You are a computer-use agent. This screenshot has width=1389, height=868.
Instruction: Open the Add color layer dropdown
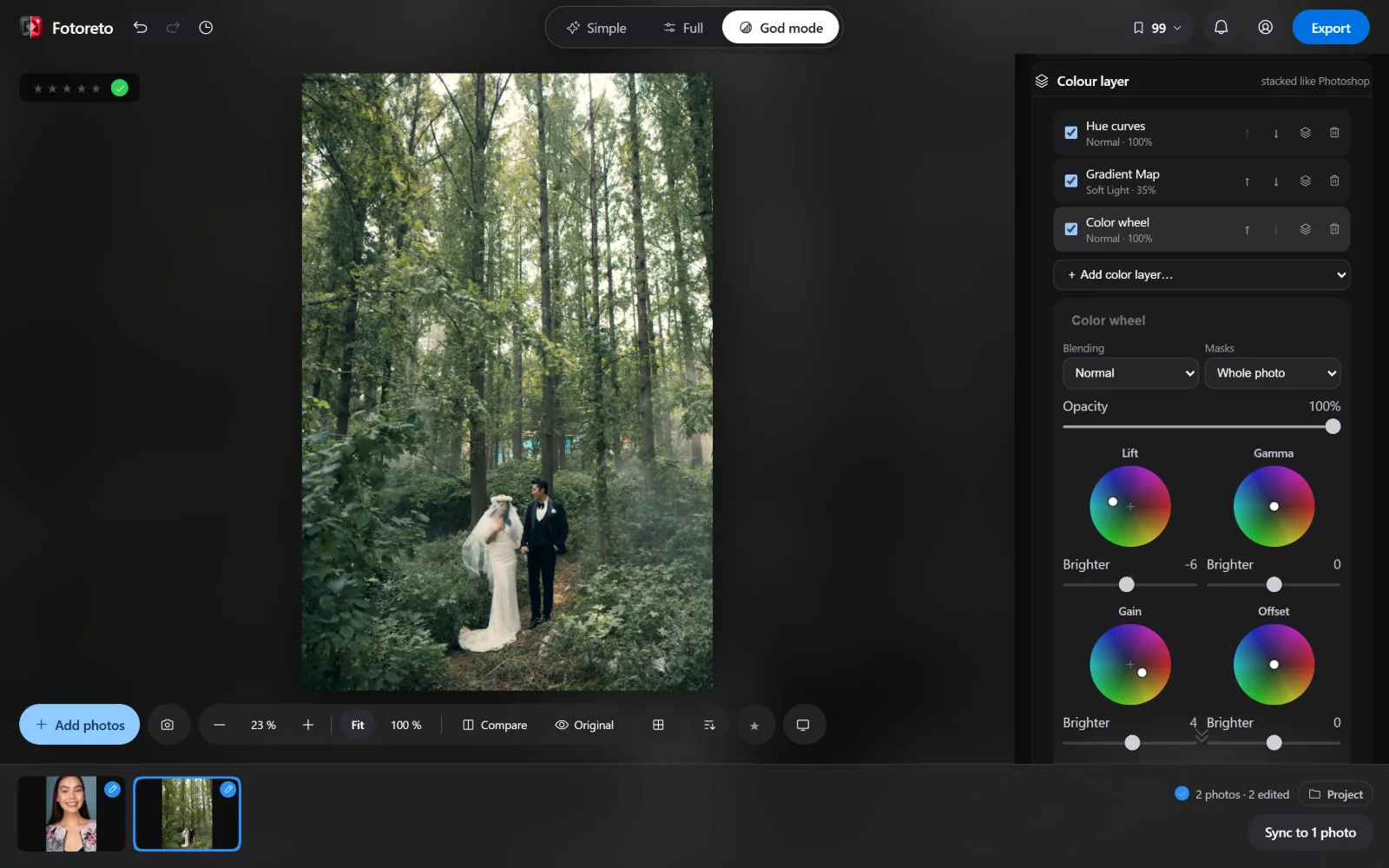pyautogui.click(x=1201, y=274)
